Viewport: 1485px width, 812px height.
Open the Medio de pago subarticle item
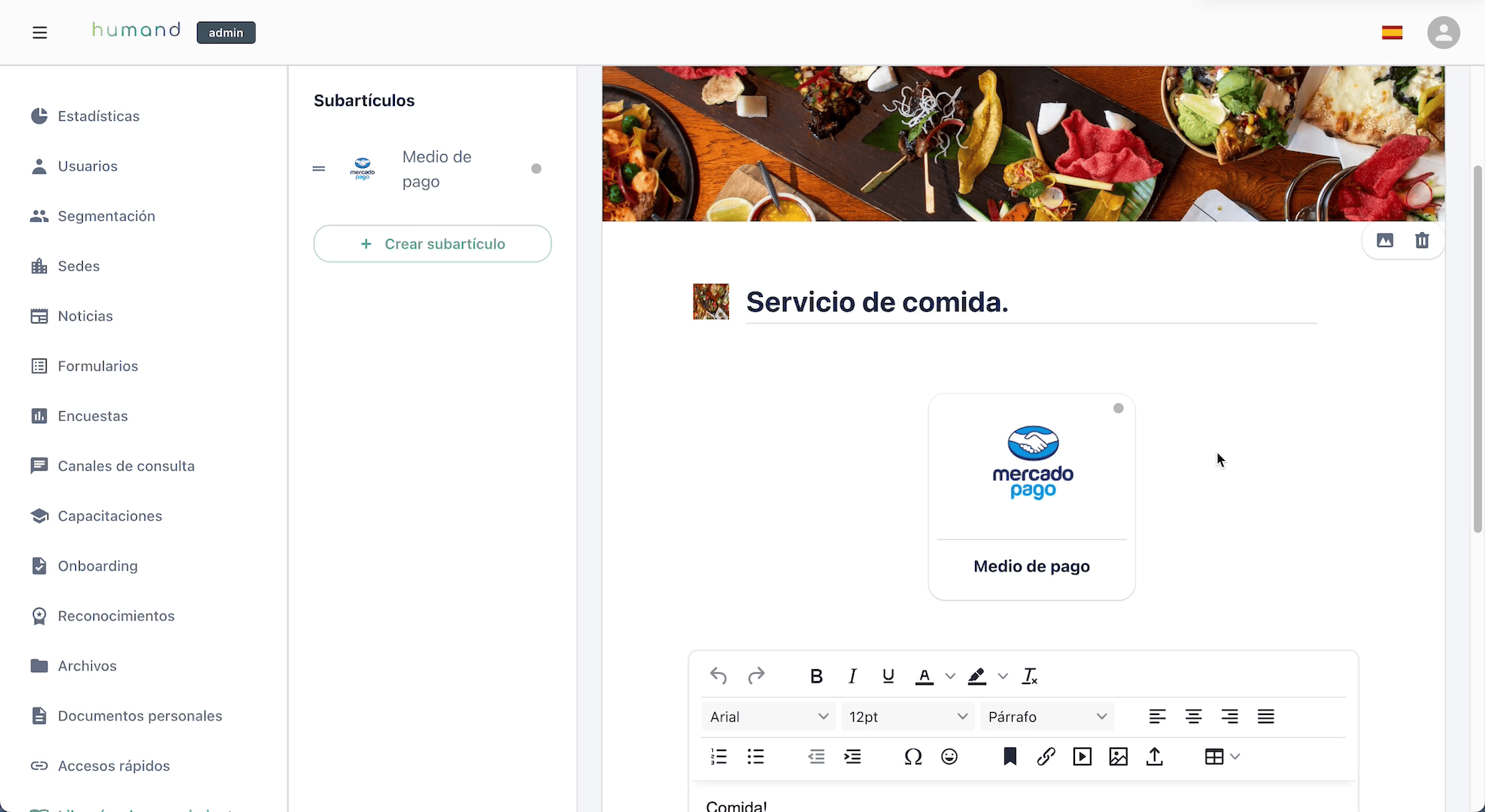(436, 169)
